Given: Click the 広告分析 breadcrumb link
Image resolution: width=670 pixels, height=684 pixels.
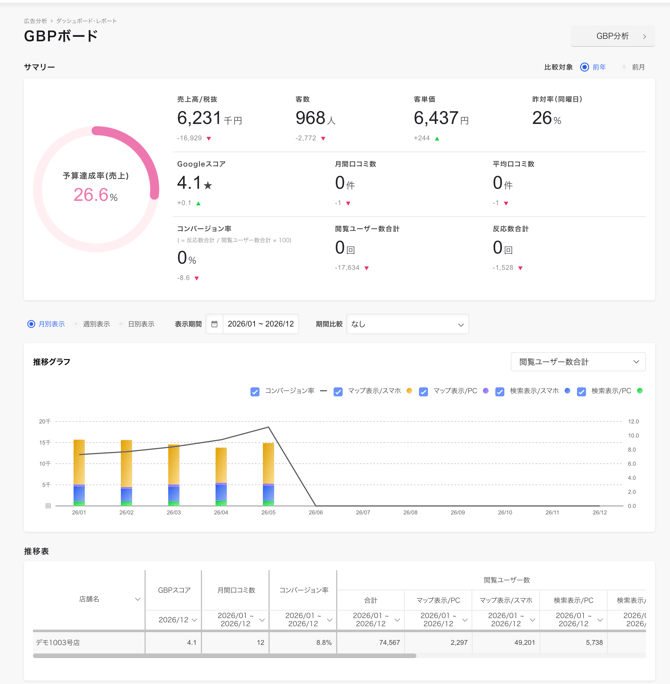Looking at the screenshot, I should point(35,21).
